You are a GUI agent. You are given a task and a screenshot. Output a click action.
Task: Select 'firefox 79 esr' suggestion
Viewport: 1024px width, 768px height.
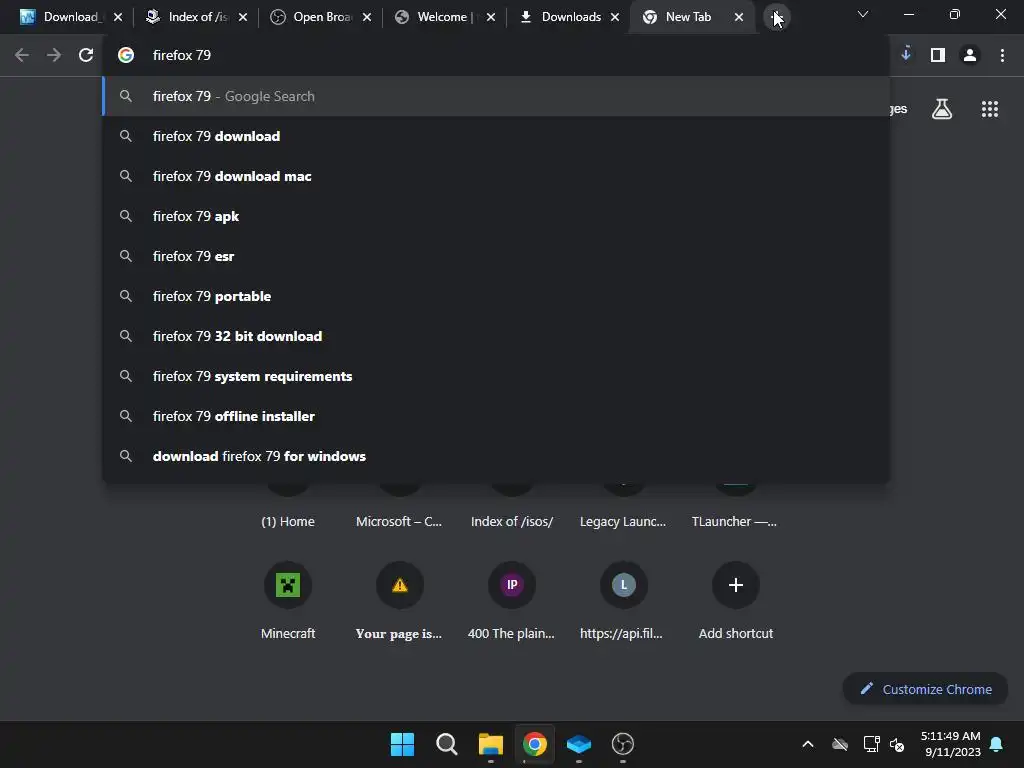pyautogui.click(x=496, y=256)
